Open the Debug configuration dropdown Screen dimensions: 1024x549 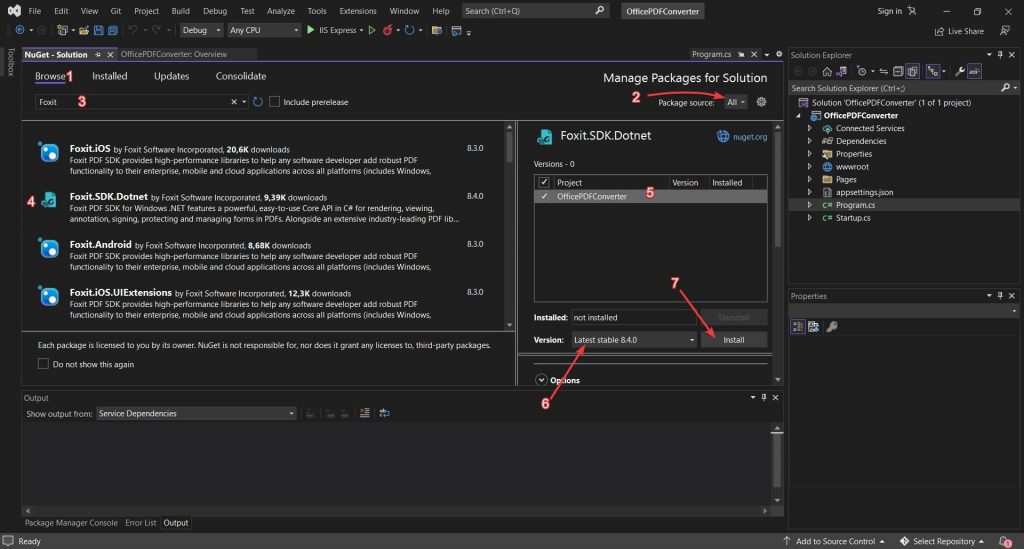pyautogui.click(x=201, y=30)
